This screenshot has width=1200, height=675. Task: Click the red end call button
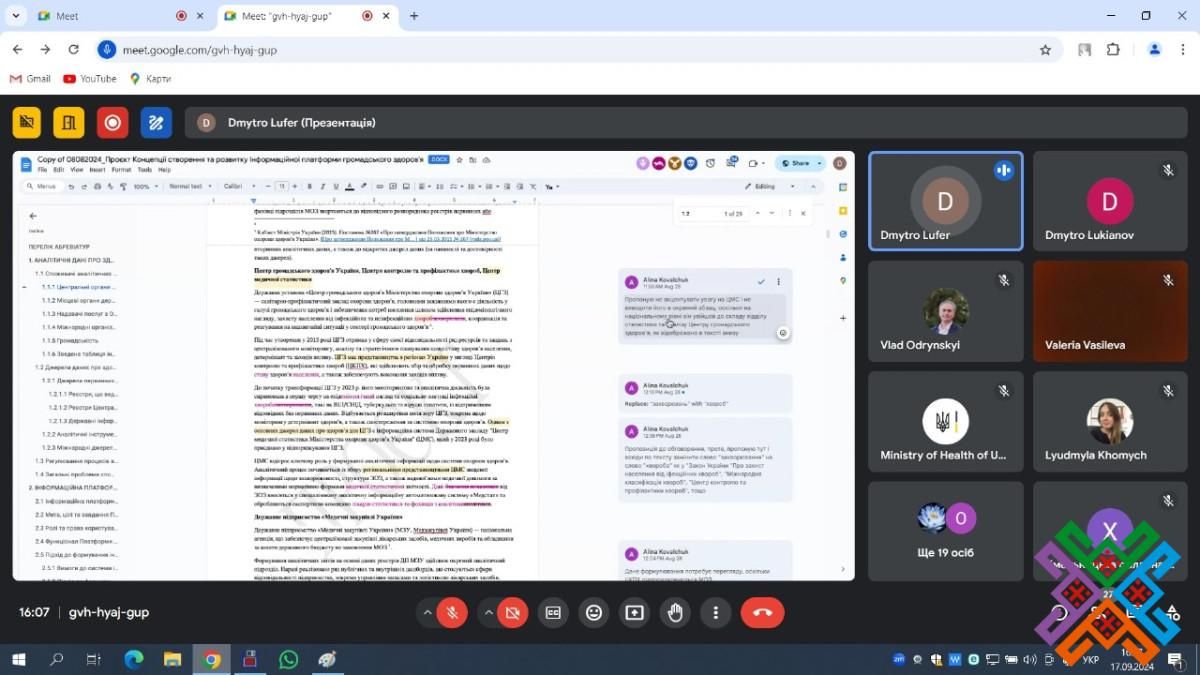(x=761, y=612)
